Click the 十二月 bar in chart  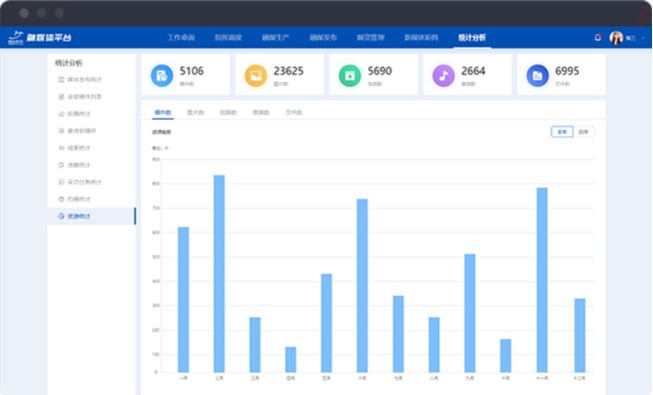click(580, 335)
